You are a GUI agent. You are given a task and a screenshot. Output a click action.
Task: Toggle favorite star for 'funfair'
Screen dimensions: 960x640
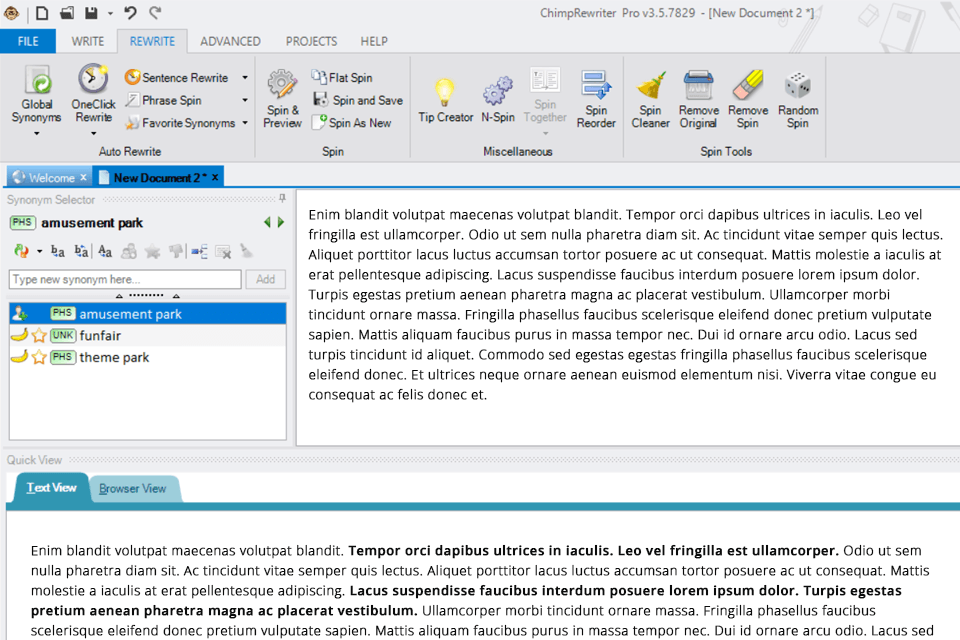[x=39, y=336]
